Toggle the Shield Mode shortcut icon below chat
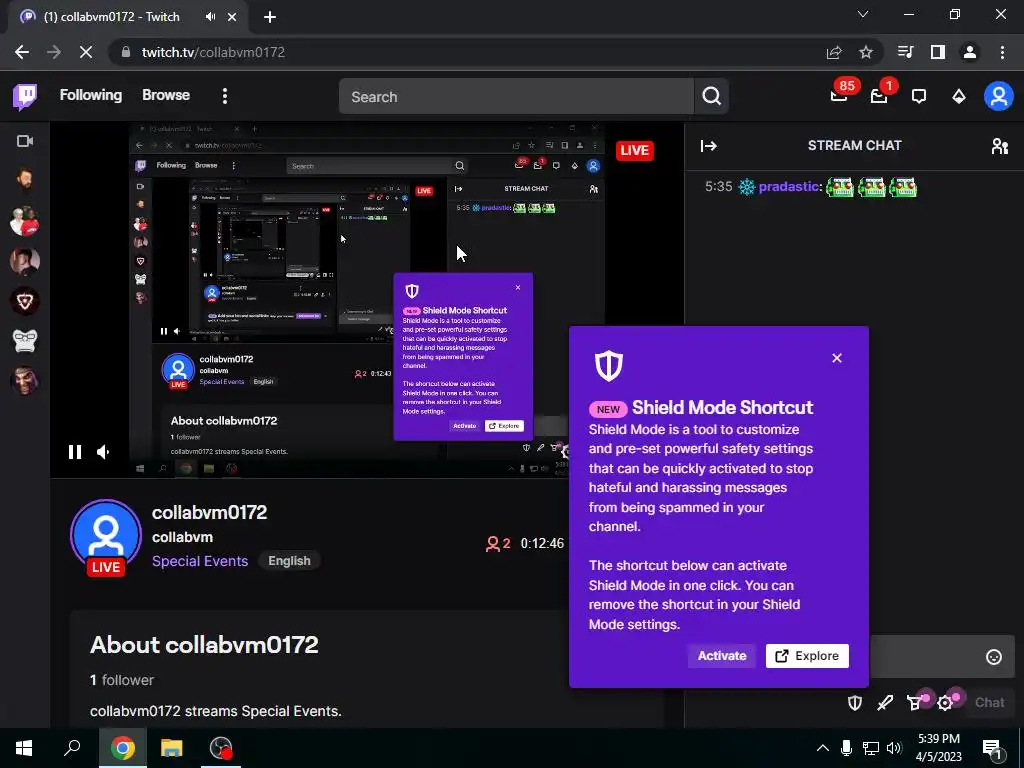Viewport: 1024px width, 768px height. [855, 703]
